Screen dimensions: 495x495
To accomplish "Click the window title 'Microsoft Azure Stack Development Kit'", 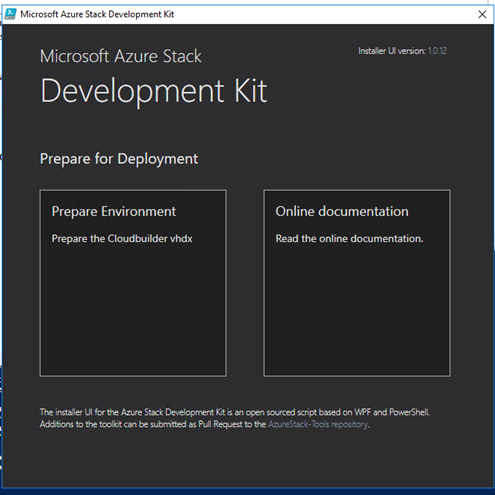I will (x=97, y=14).
